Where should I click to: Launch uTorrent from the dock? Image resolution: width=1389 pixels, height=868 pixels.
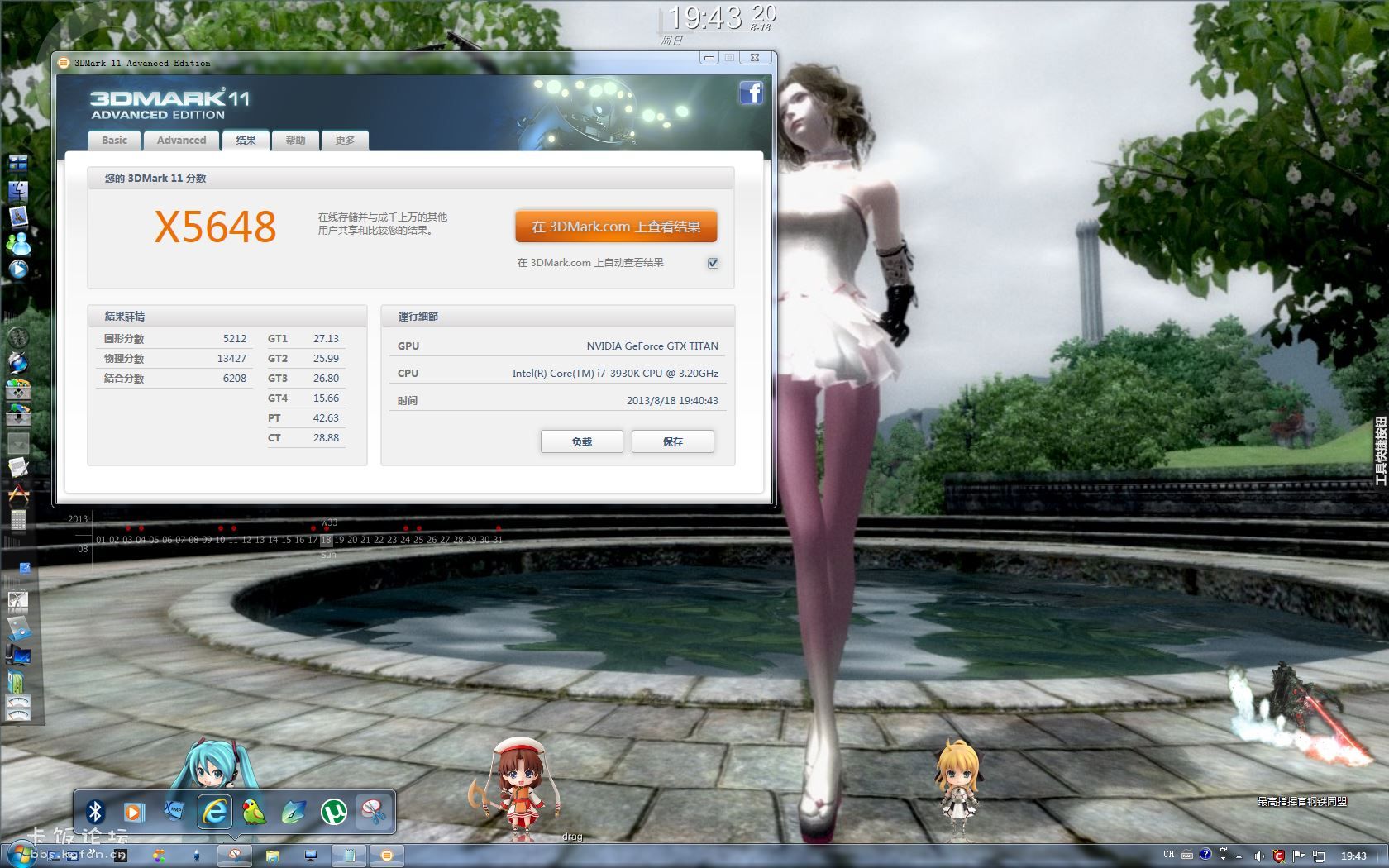coord(333,812)
